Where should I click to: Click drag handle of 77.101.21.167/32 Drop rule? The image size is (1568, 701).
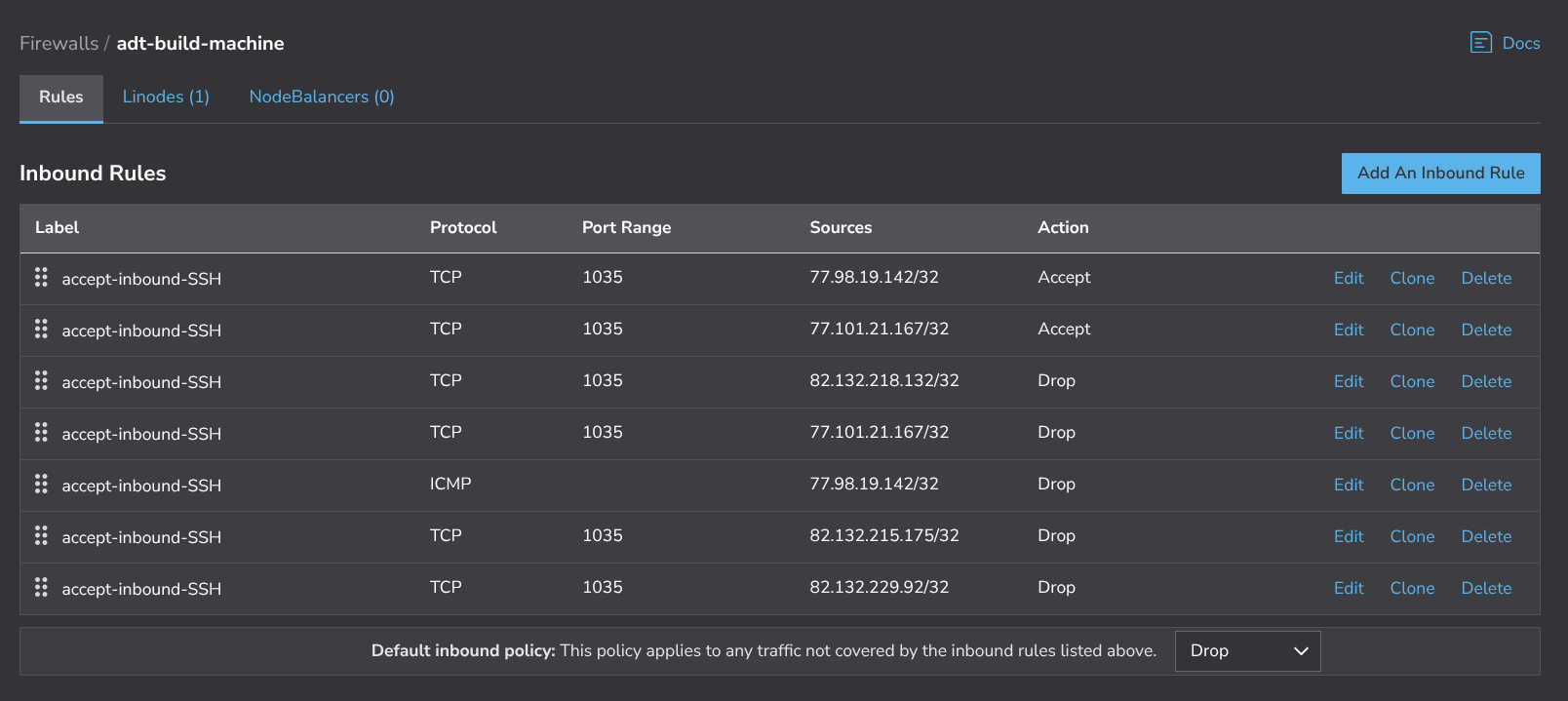(41, 433)
